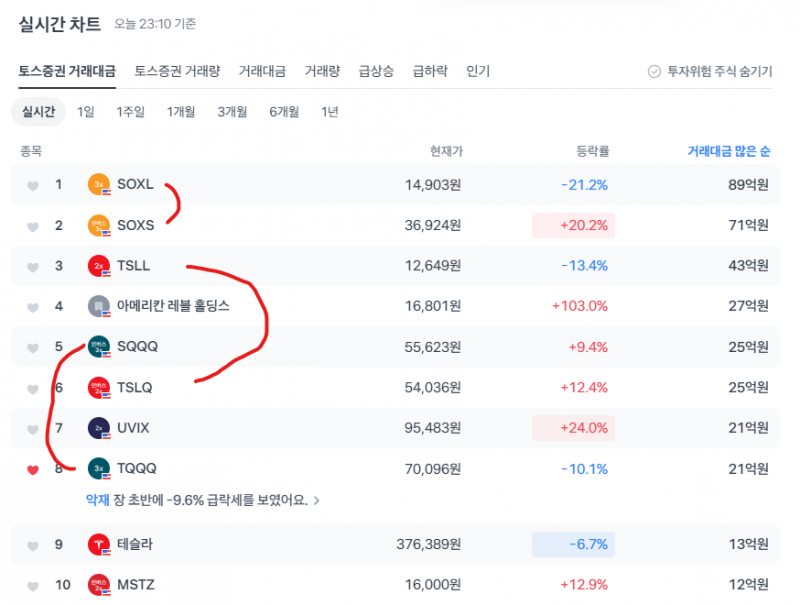The width and height of the screenshot is (800, 605).
Task: Select the 1개월 period filter
Action: 181,112
